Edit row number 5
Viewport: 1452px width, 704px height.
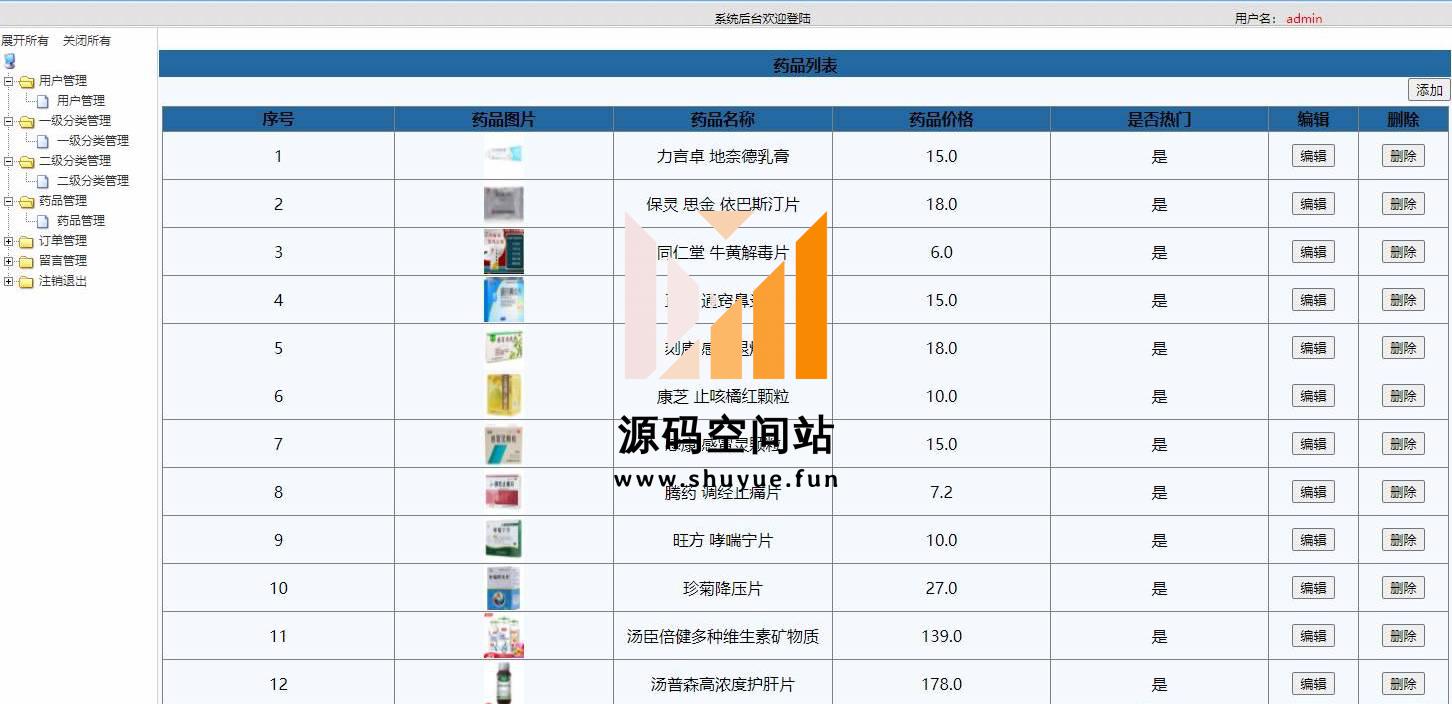point(1313,348)
